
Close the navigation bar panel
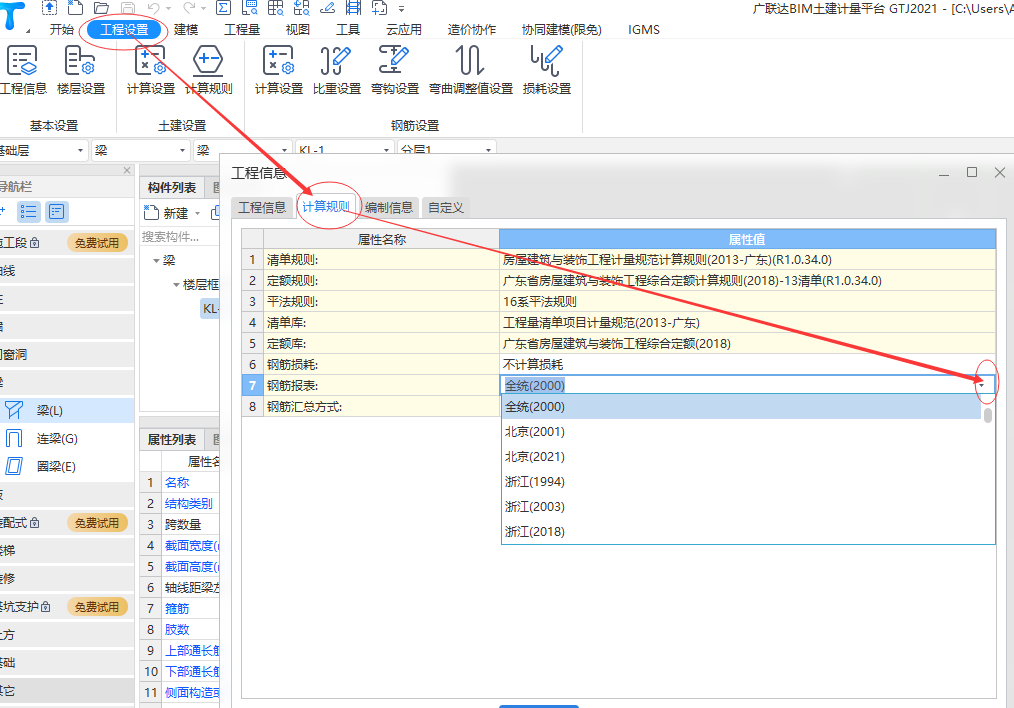click(127, 171)
